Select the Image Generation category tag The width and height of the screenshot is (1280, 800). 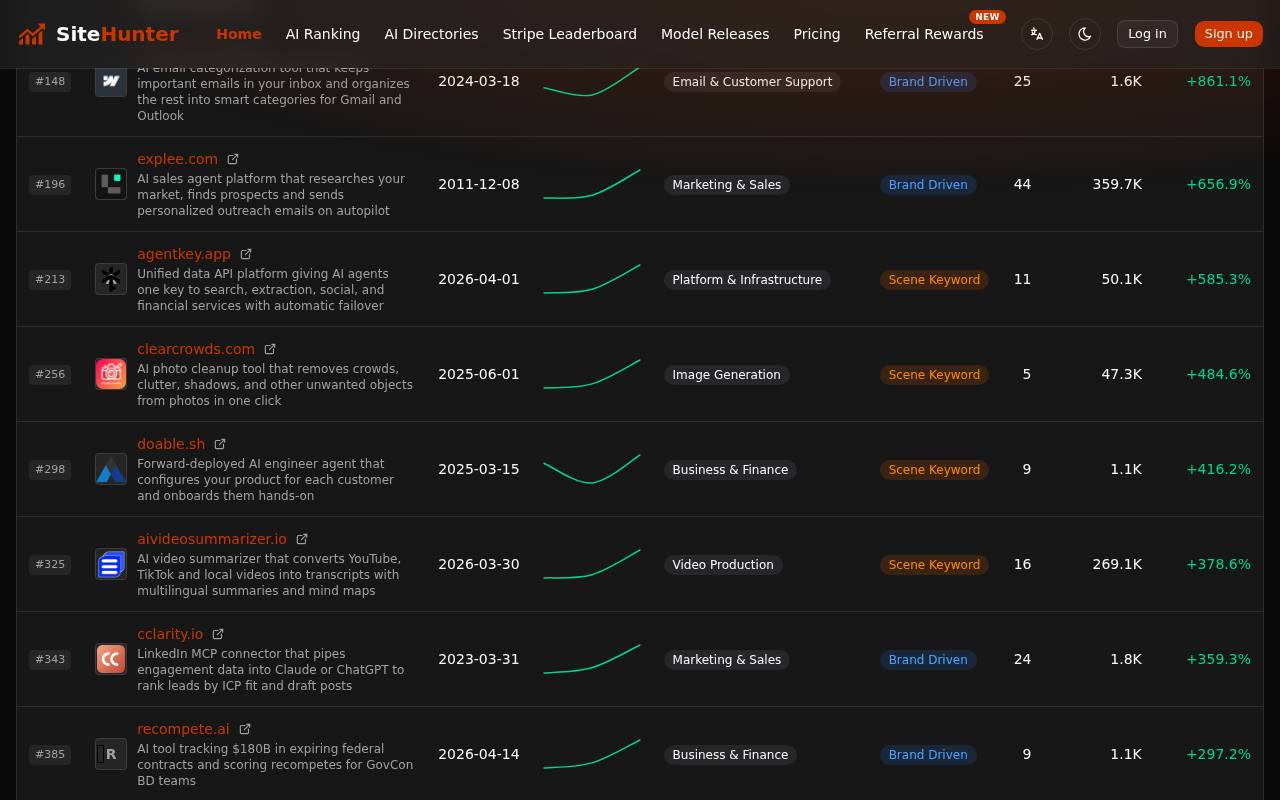click(x=726, y=375)
